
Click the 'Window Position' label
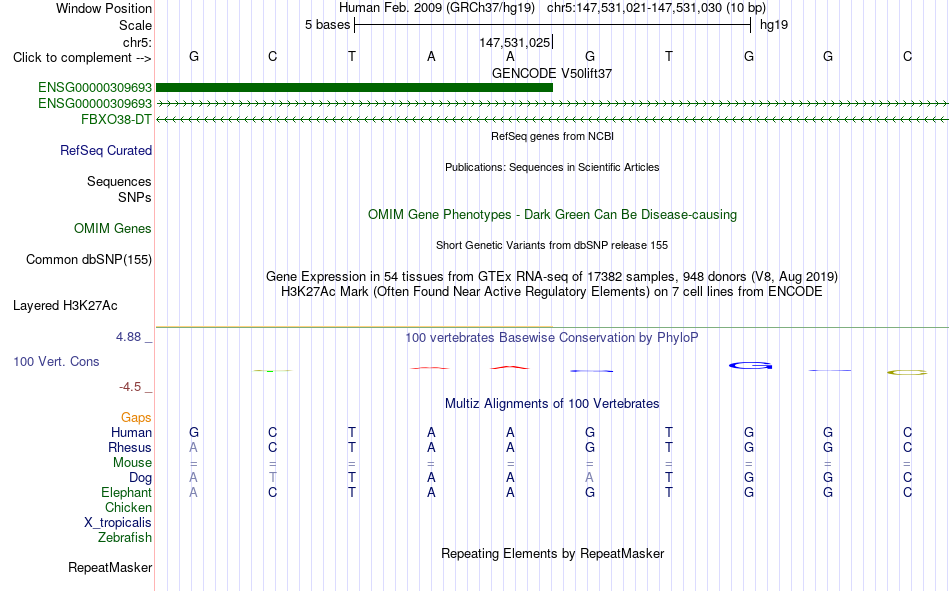click(x=104, y=8)
